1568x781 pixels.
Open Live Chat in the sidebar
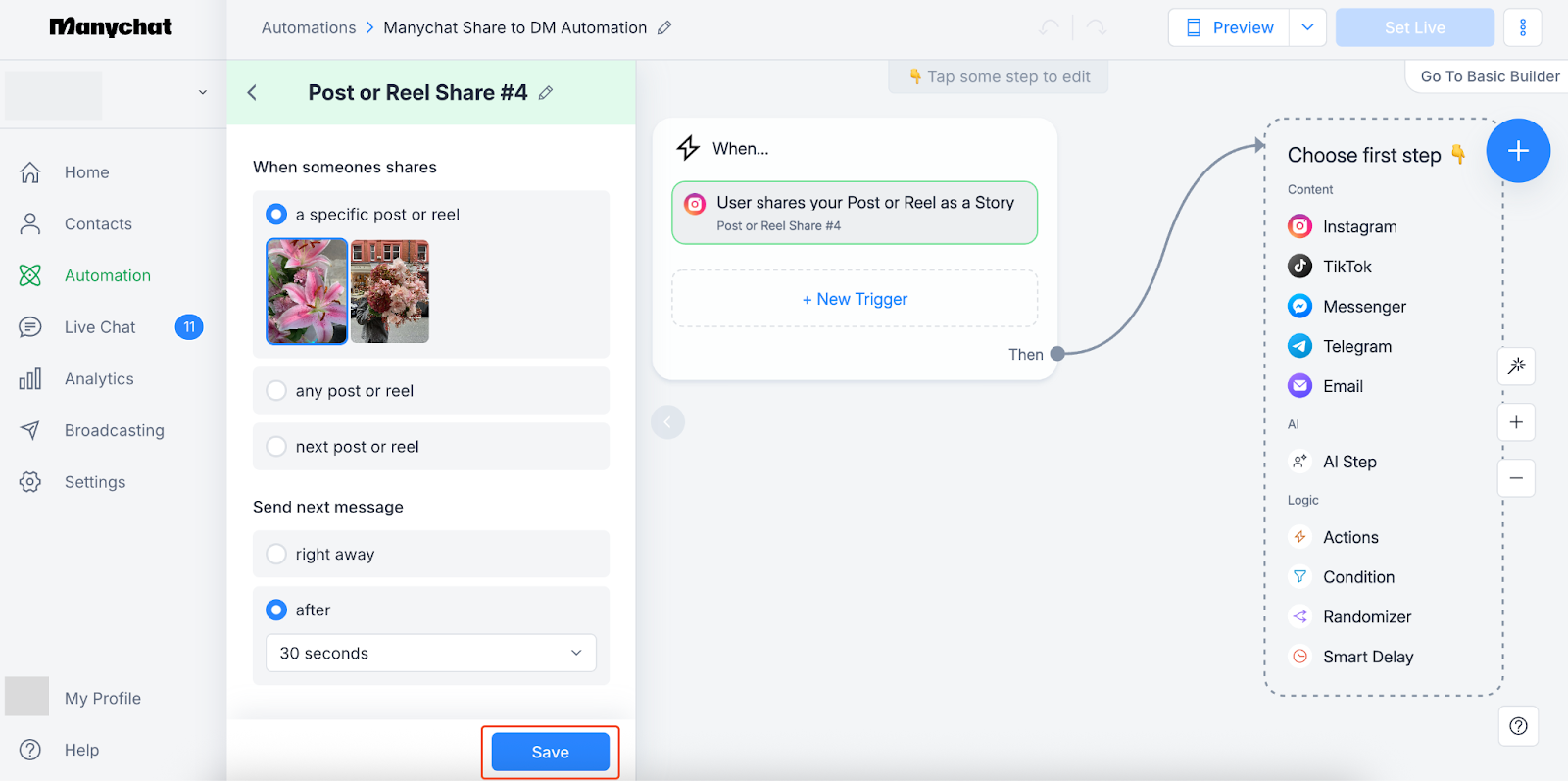coord(100,327)
